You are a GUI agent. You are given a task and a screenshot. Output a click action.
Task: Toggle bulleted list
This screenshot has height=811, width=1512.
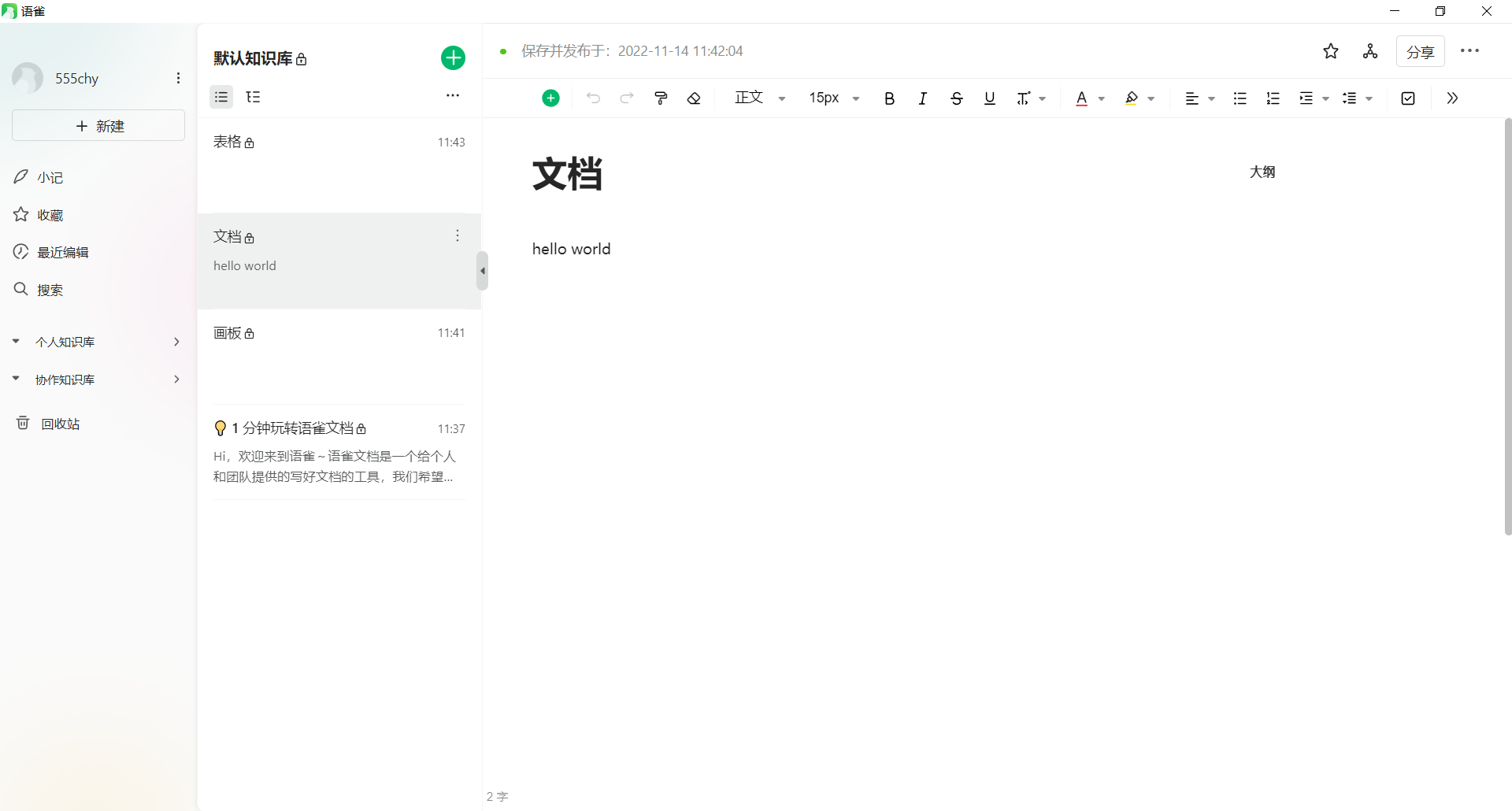(1240, 98)
